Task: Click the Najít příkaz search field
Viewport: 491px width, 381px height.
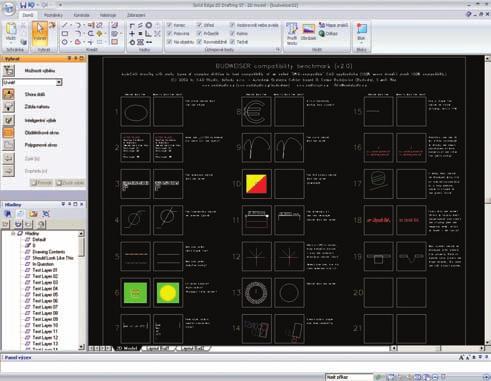Action: 348,377
